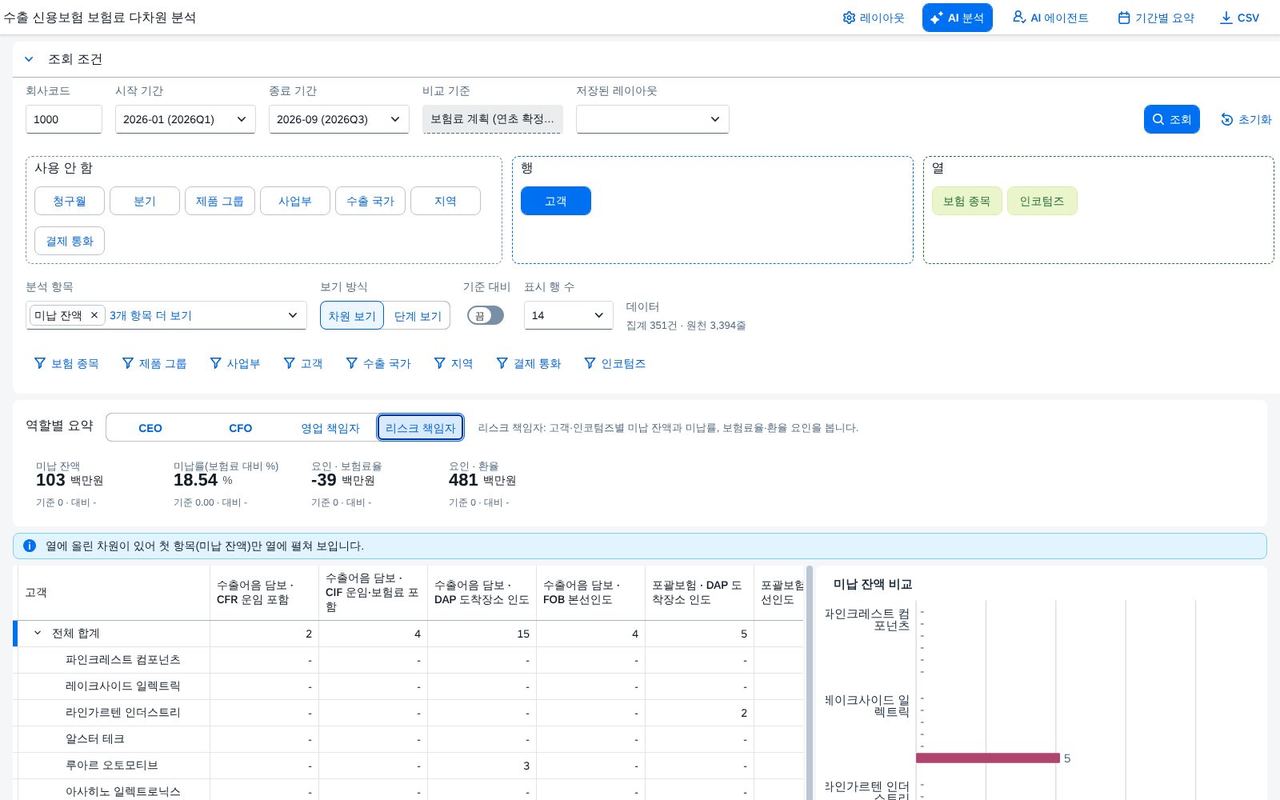The width and height of the screenshot is (1280, 800).
Task: Collapse the 전체 합계 row
Action: [x=38, y=633]
